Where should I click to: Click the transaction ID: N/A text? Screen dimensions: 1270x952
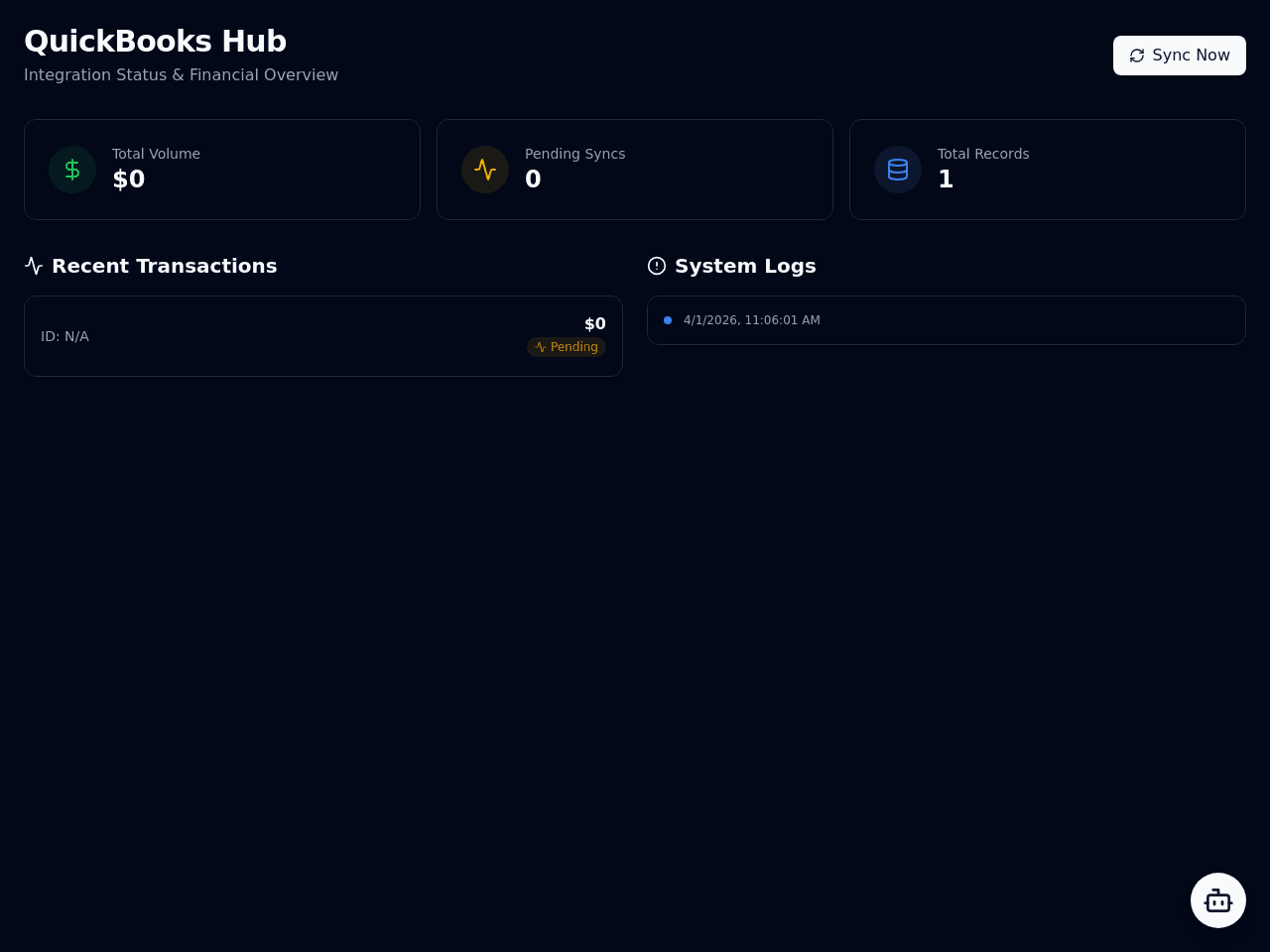(x=64, y=336)
